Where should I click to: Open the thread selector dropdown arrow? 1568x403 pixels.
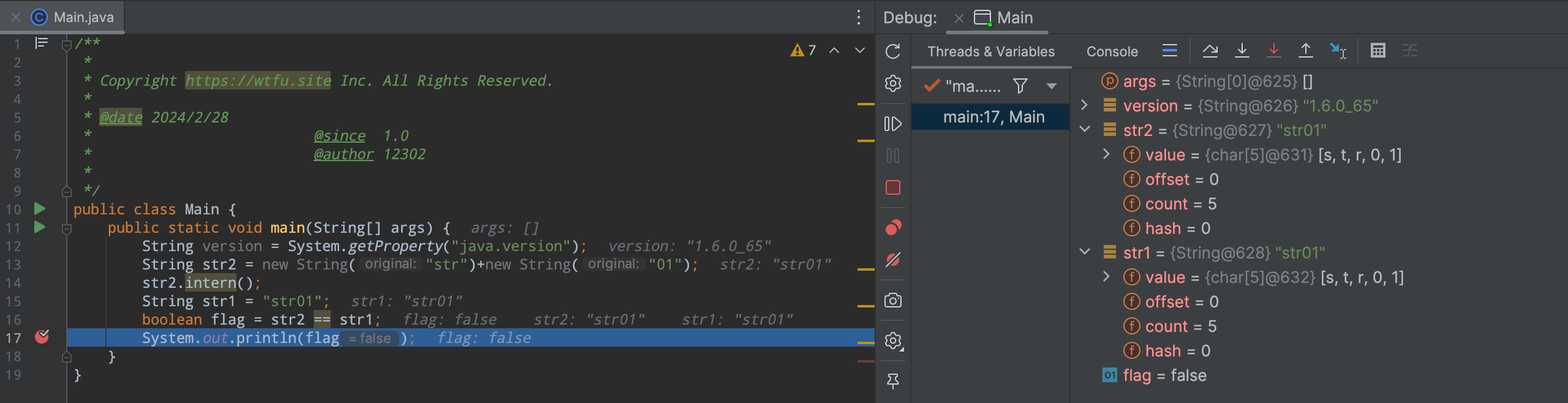(1051, 86)
